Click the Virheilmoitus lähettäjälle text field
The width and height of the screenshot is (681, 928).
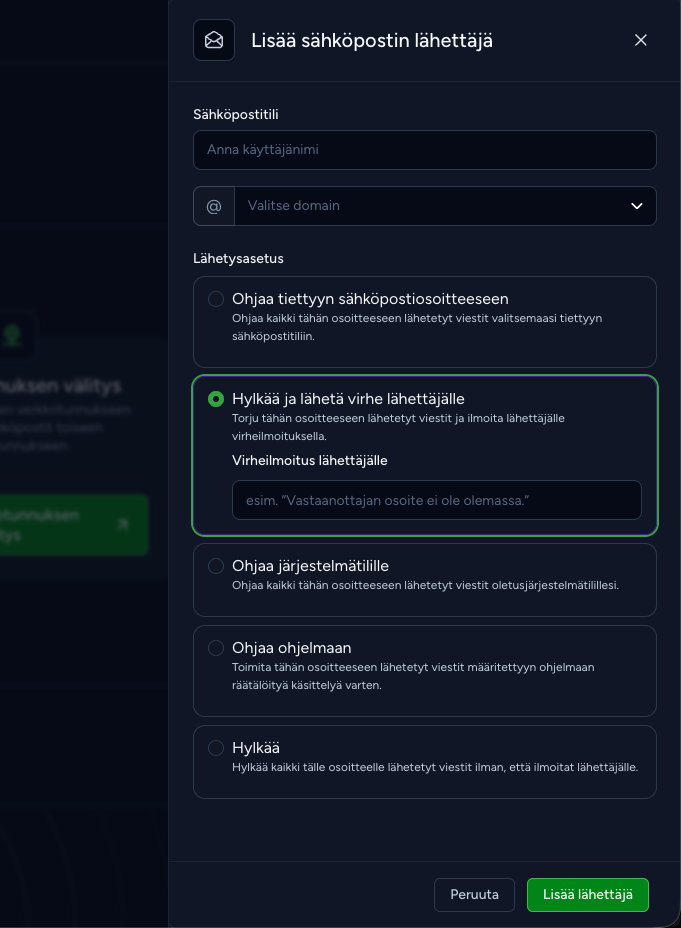tap(437, 500)
